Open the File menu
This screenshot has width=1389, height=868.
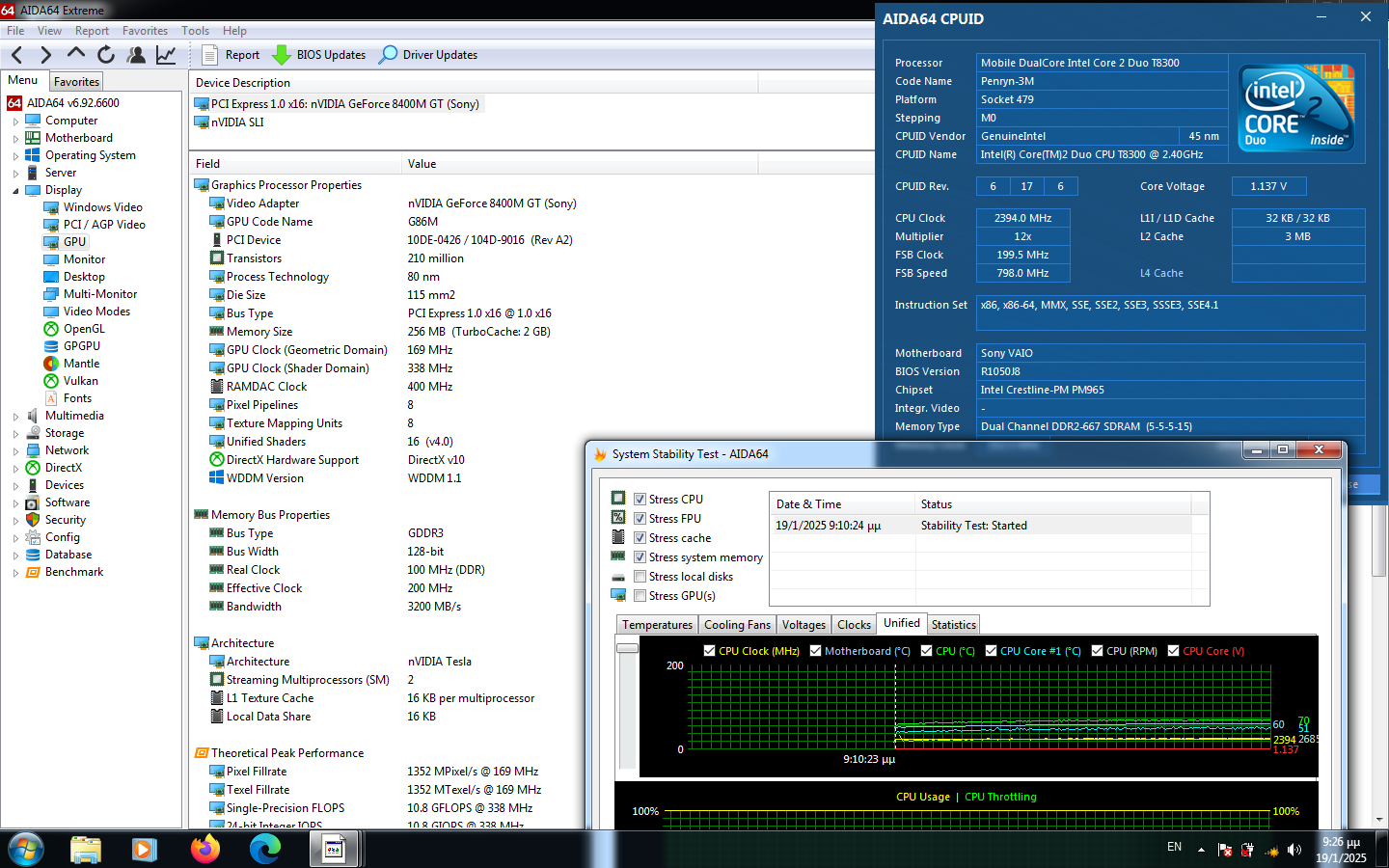point(15,31)
